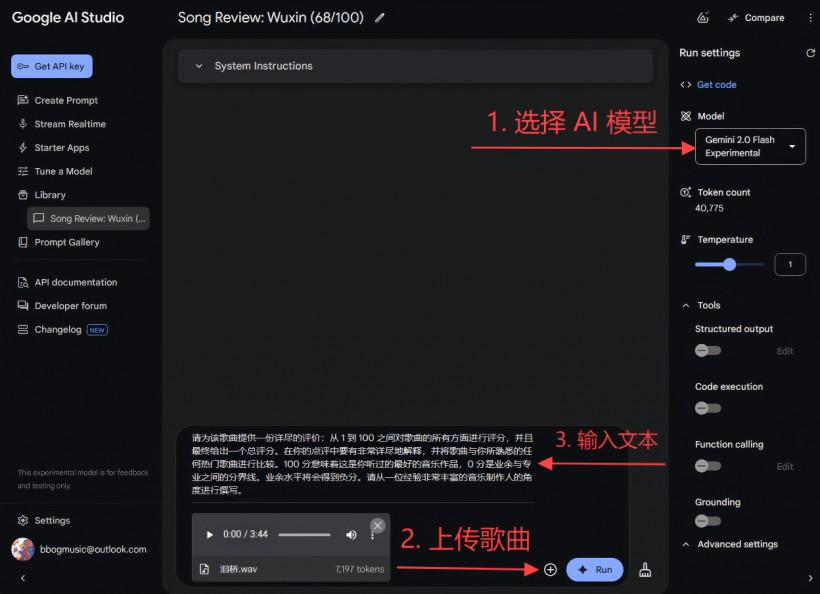Screen dimensions: 820x594
Task: Expand the System Instructions section
Action: tap(198, 66)
